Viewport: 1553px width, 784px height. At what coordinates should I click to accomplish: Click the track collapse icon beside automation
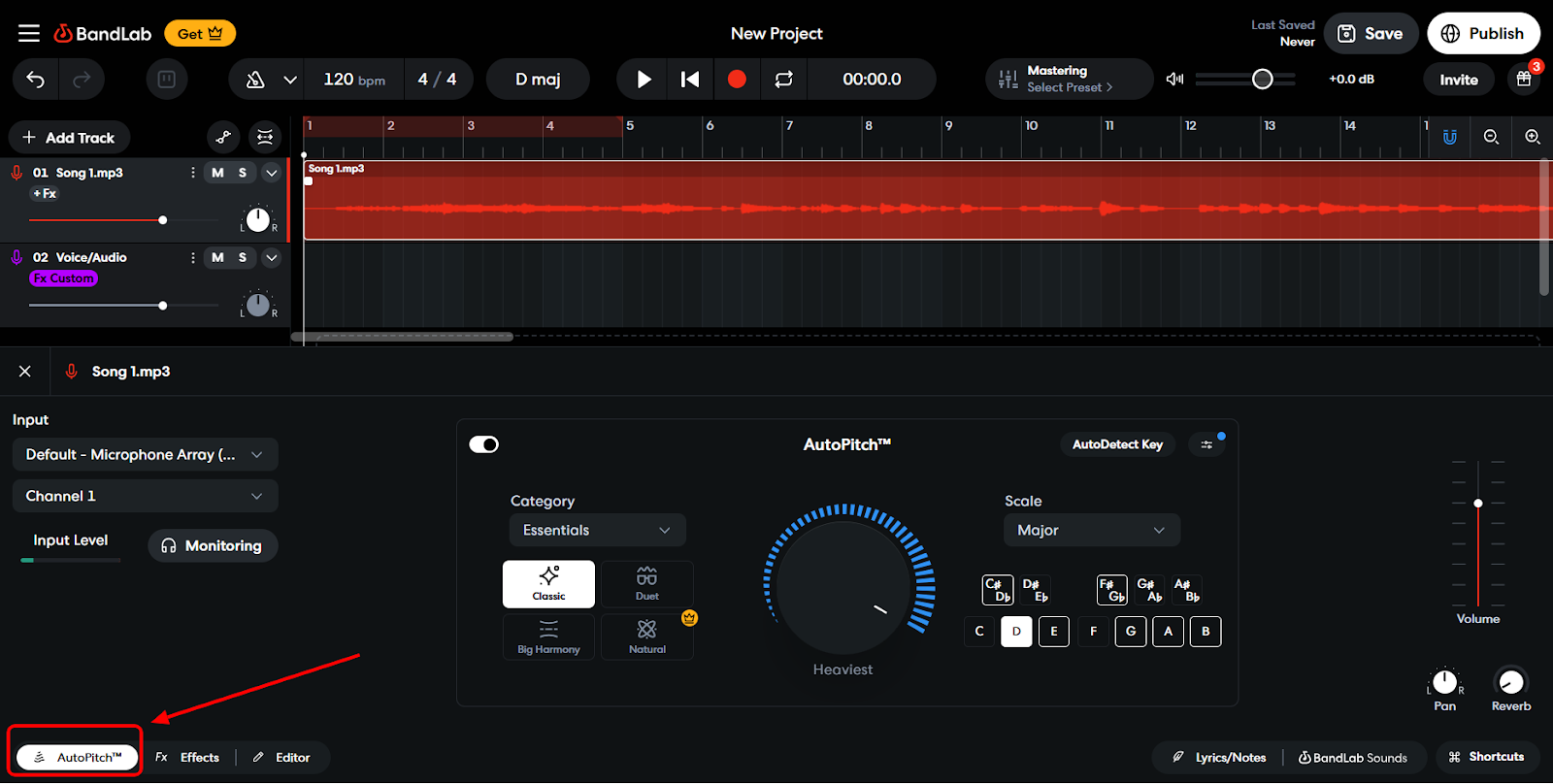(265, 138)
